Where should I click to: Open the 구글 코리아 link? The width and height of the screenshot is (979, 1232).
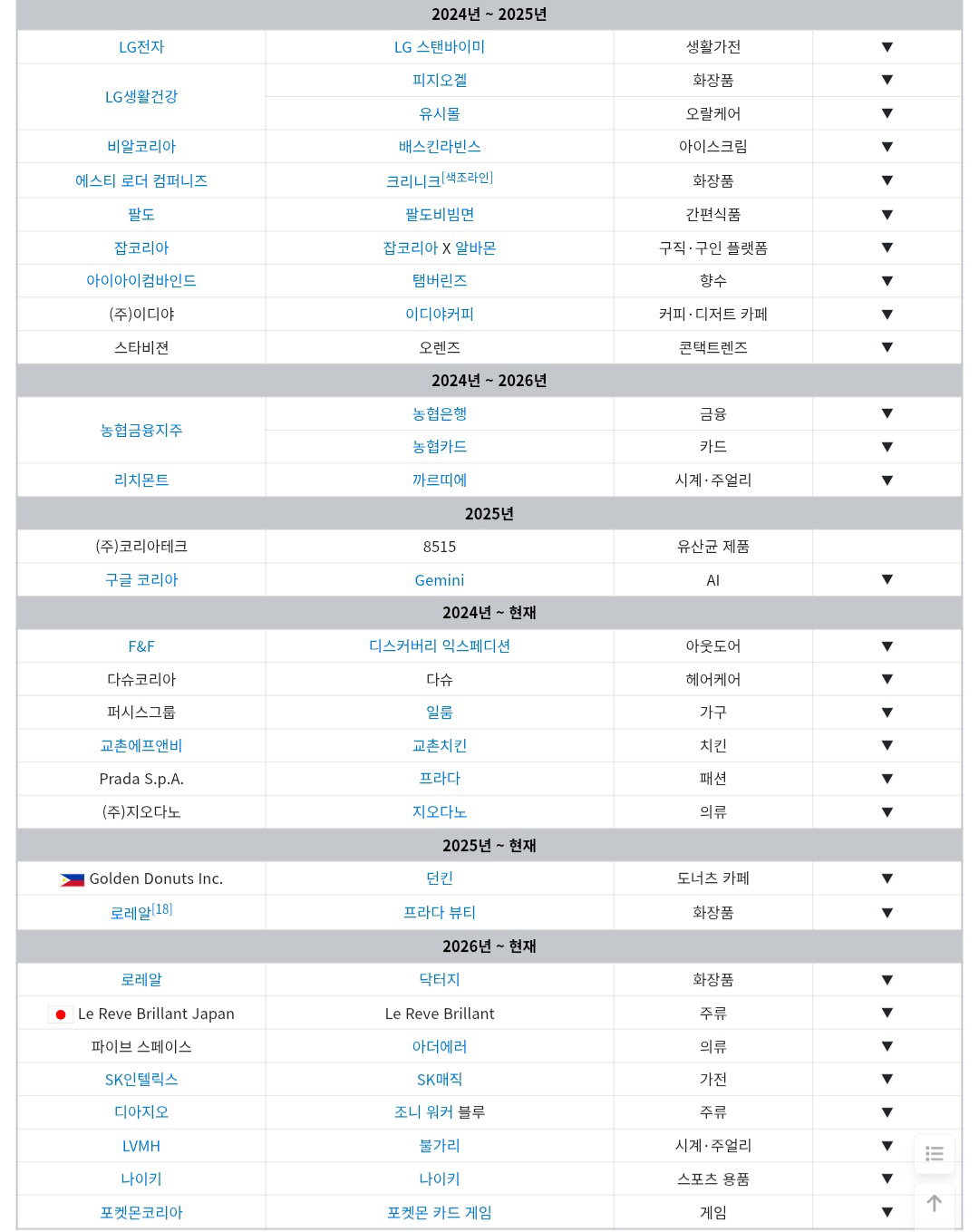click(141, 579)
